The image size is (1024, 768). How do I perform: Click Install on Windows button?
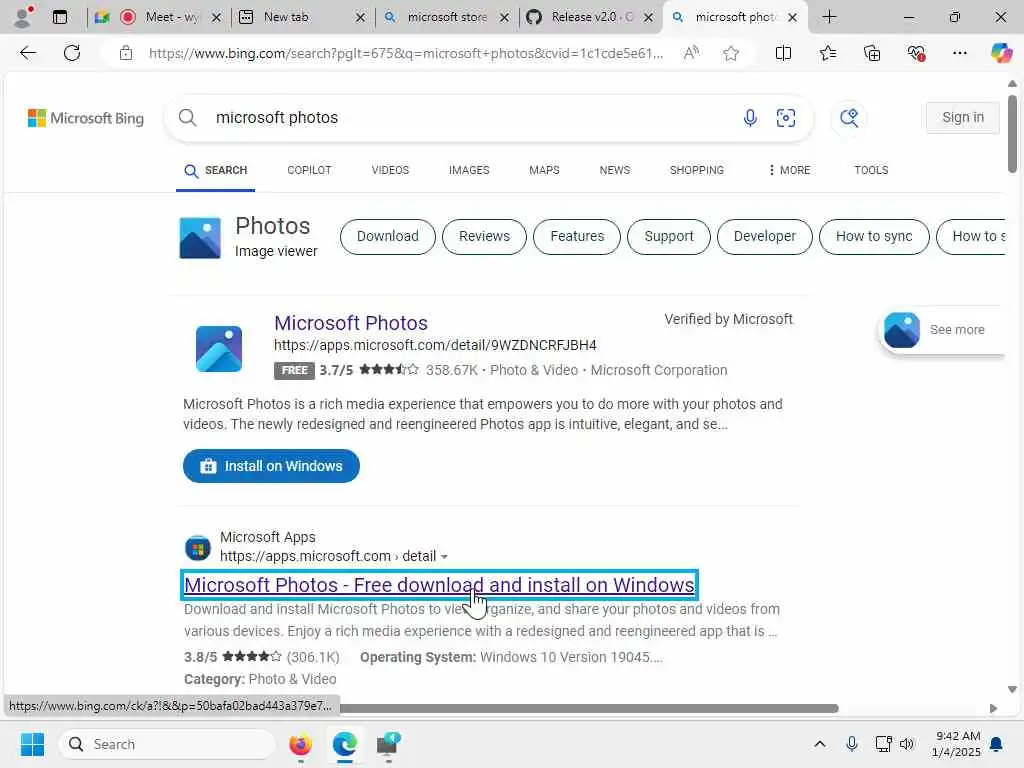pyautogui.click(x=271, y=466)
